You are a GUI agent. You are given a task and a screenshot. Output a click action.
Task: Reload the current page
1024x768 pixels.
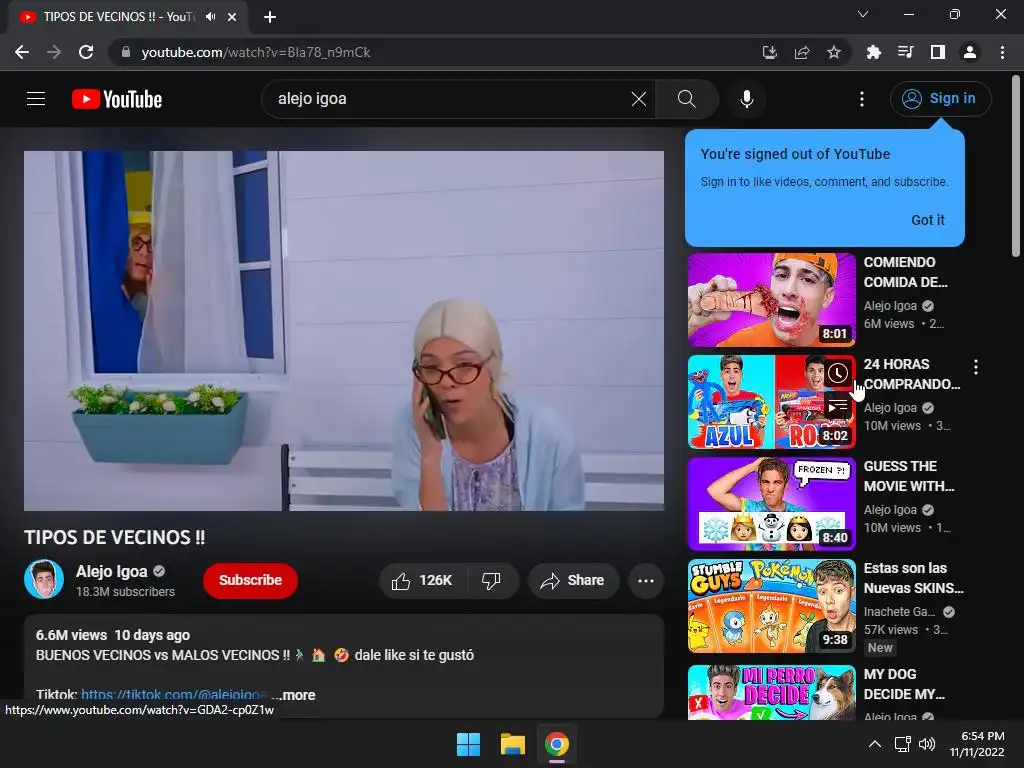(x=86, y=52)
